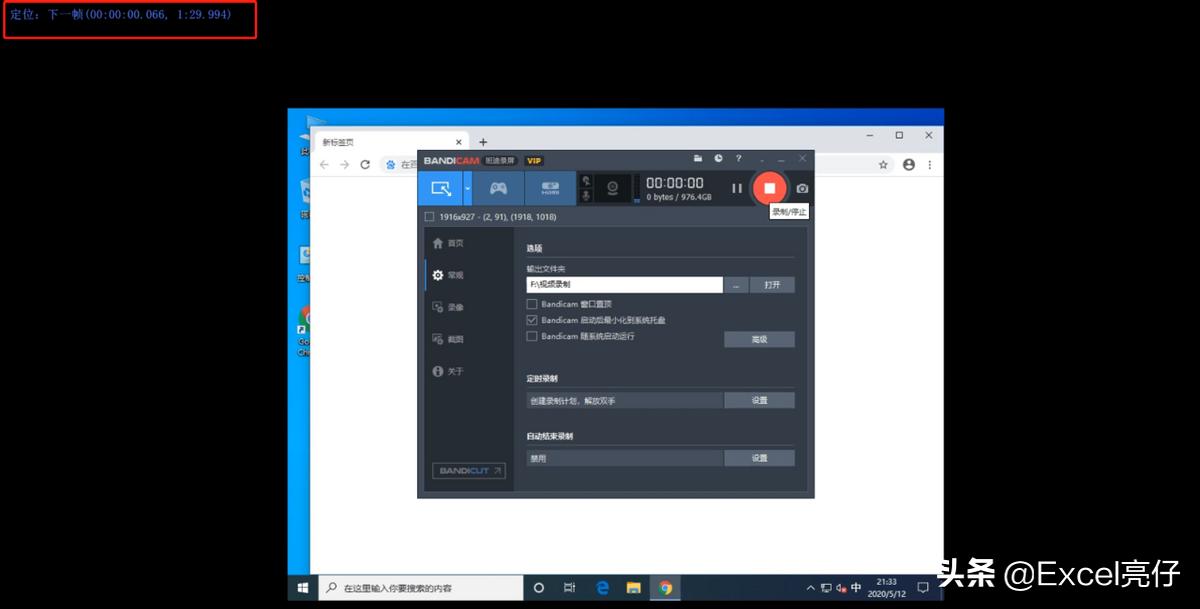This screenshot has width=1200, height=609.
Task: Open Task View on the taskbar
Action: (569, 587)
